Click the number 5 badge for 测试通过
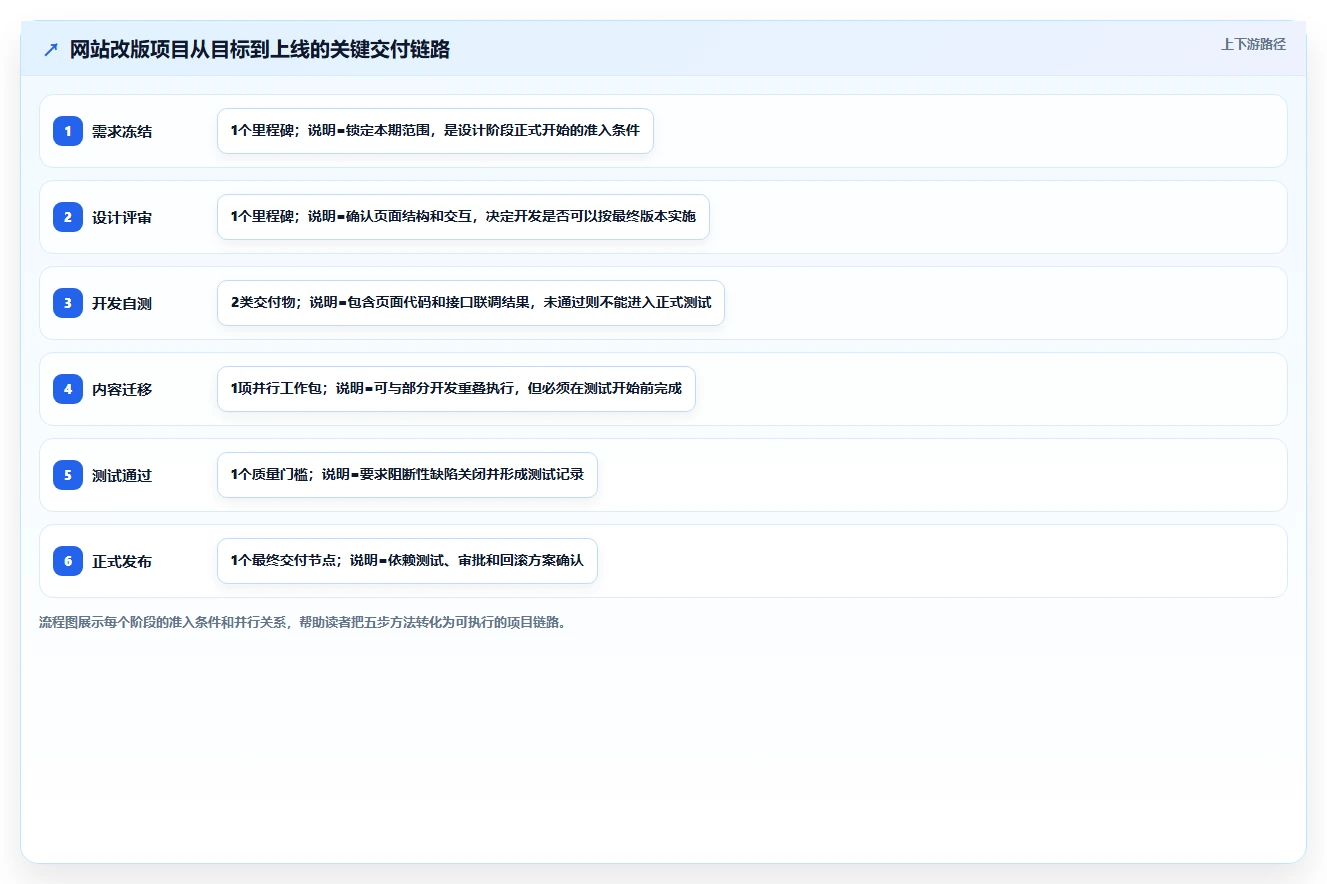 pos(68,475)
